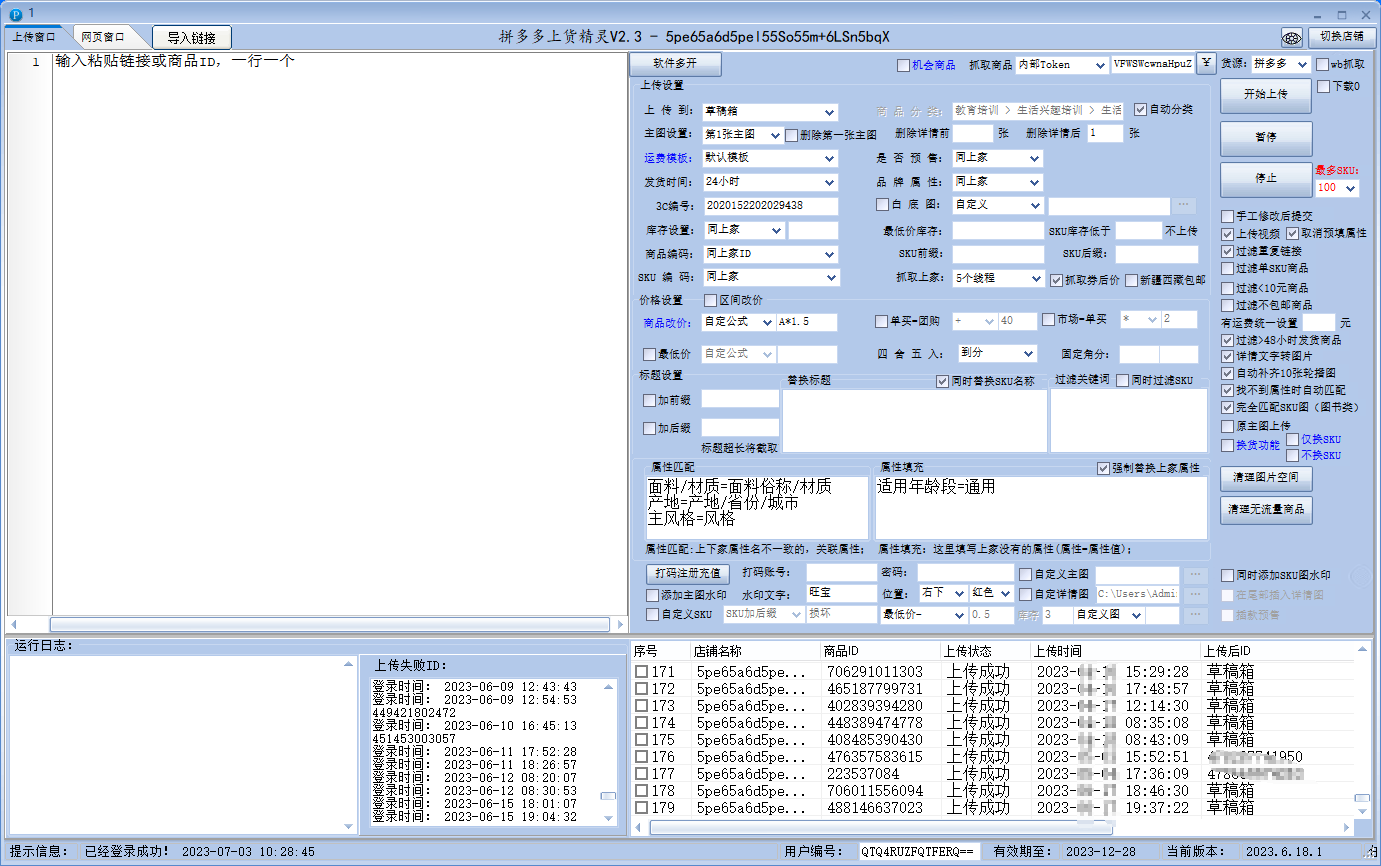The height and width of the screenshot is (866, 1381).
Task: Click scroll-down arrow in 运行日志 panel
Action: point(348,826)
